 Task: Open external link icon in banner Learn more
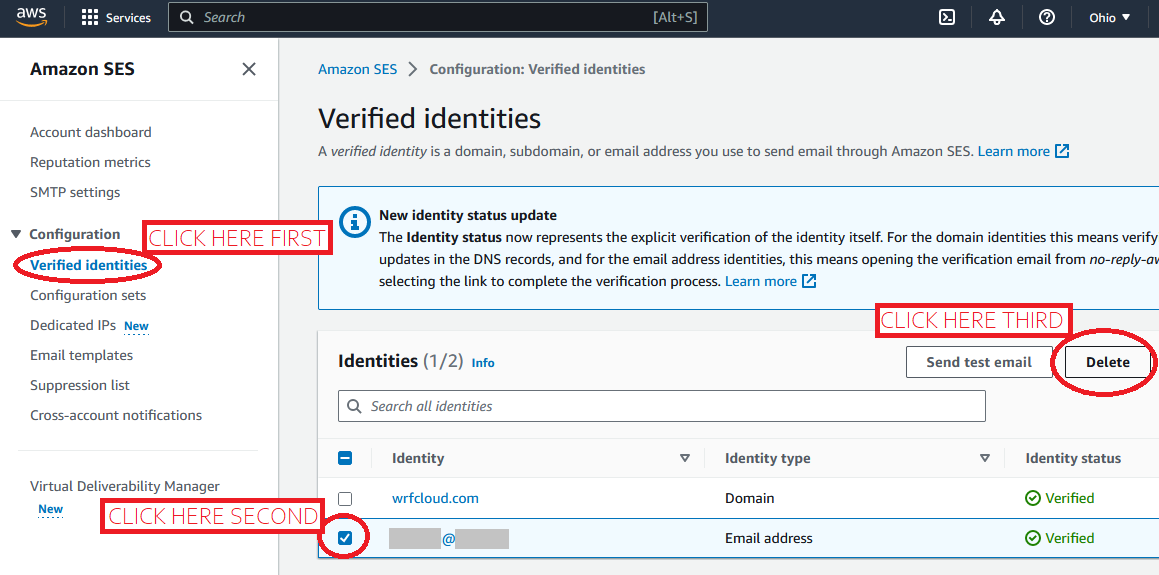(809, 282)
